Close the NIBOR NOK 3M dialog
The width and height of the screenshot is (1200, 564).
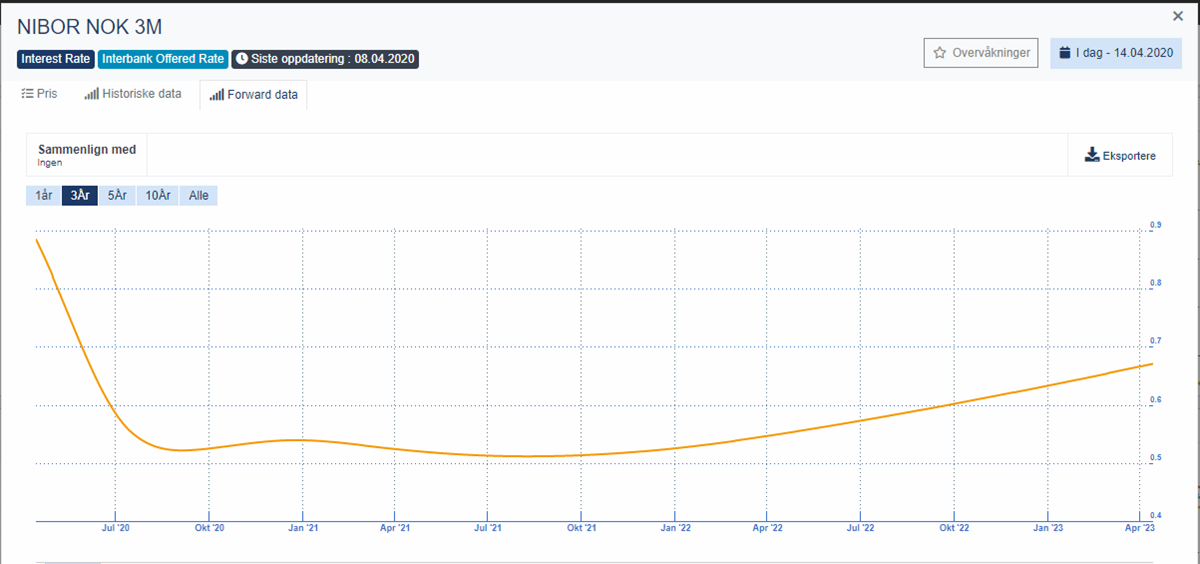pyautogui.click(x=1178, y=16)
